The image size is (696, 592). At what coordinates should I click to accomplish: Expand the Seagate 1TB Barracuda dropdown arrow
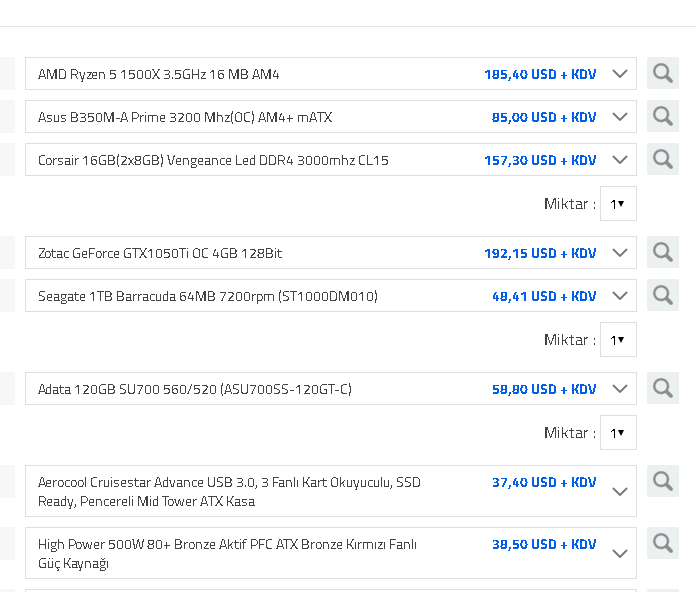click(x=619, y=296)
